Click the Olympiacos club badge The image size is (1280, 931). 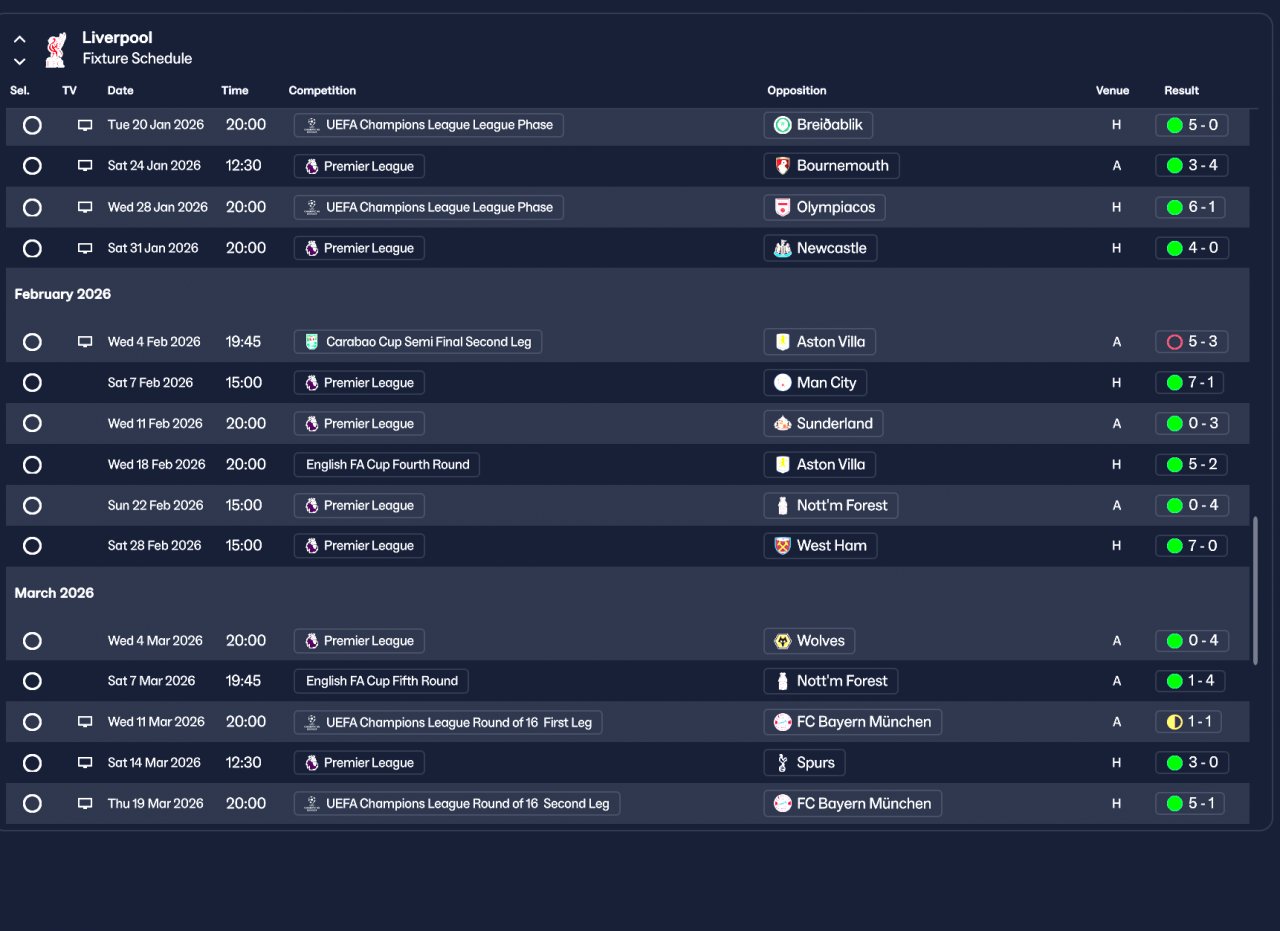point(782,207)
